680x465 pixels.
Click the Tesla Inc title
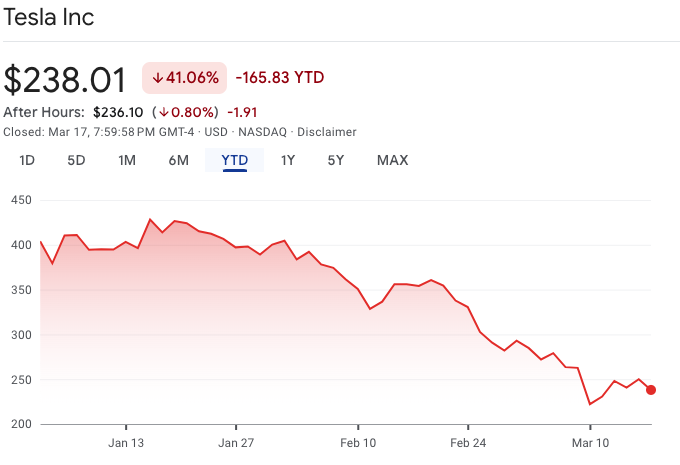point(49,19)
